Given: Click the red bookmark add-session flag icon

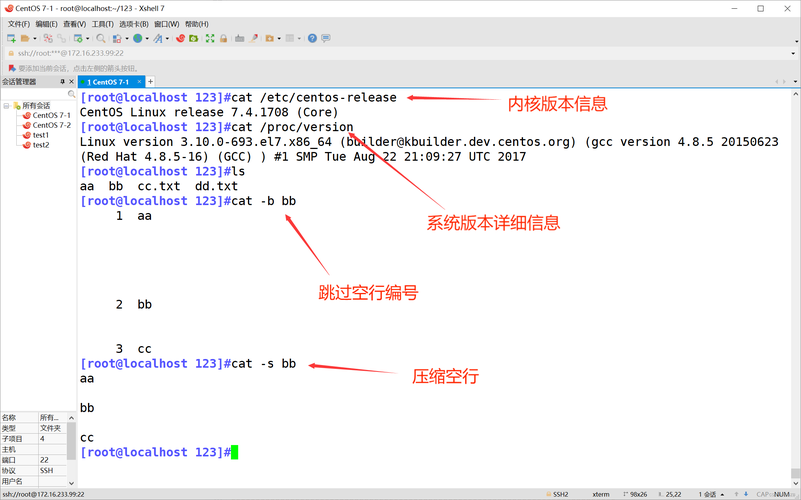Looking at the screenshot, I should tap(11, 68).
